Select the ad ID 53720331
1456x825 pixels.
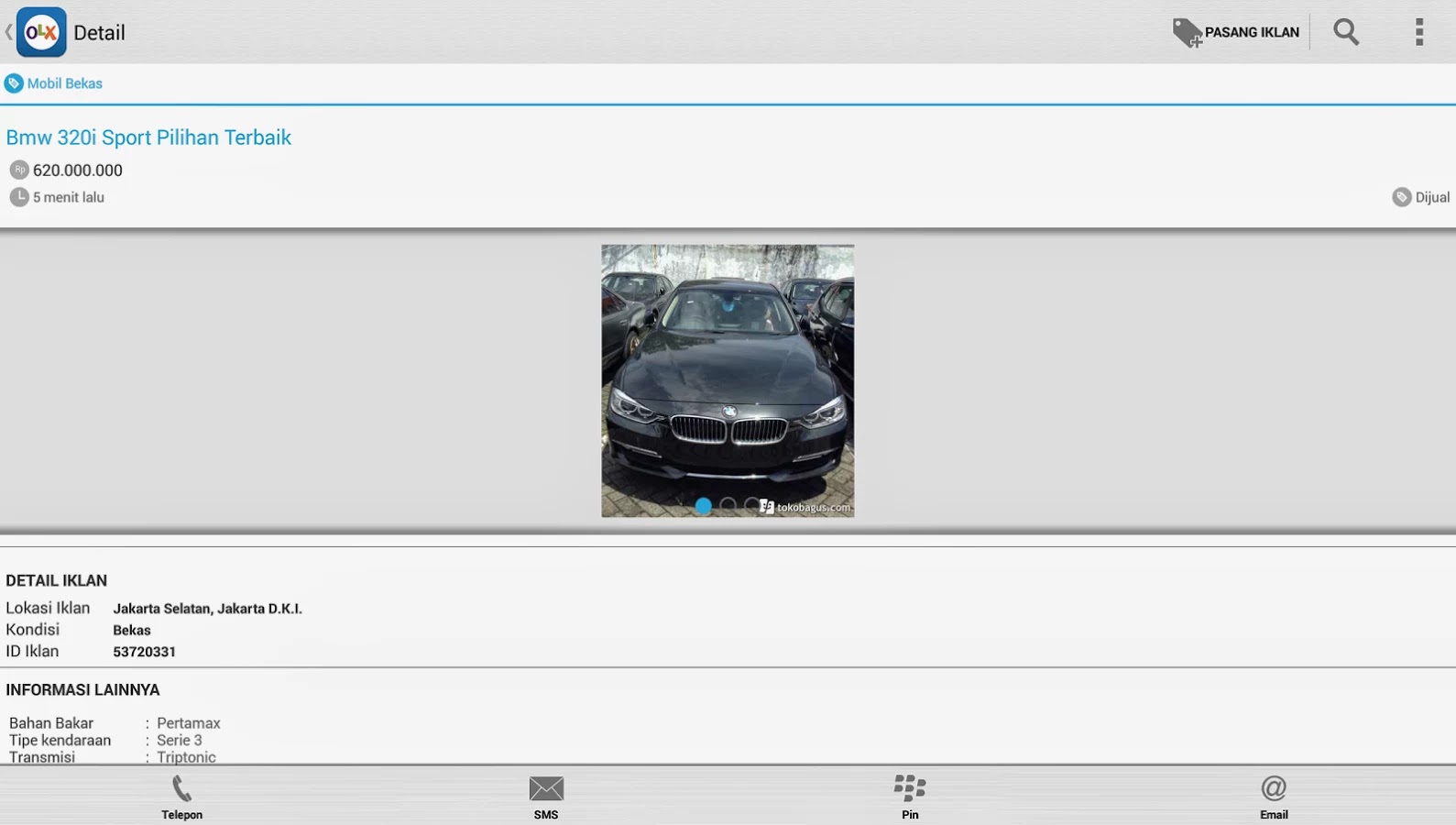tap(144, 652)
